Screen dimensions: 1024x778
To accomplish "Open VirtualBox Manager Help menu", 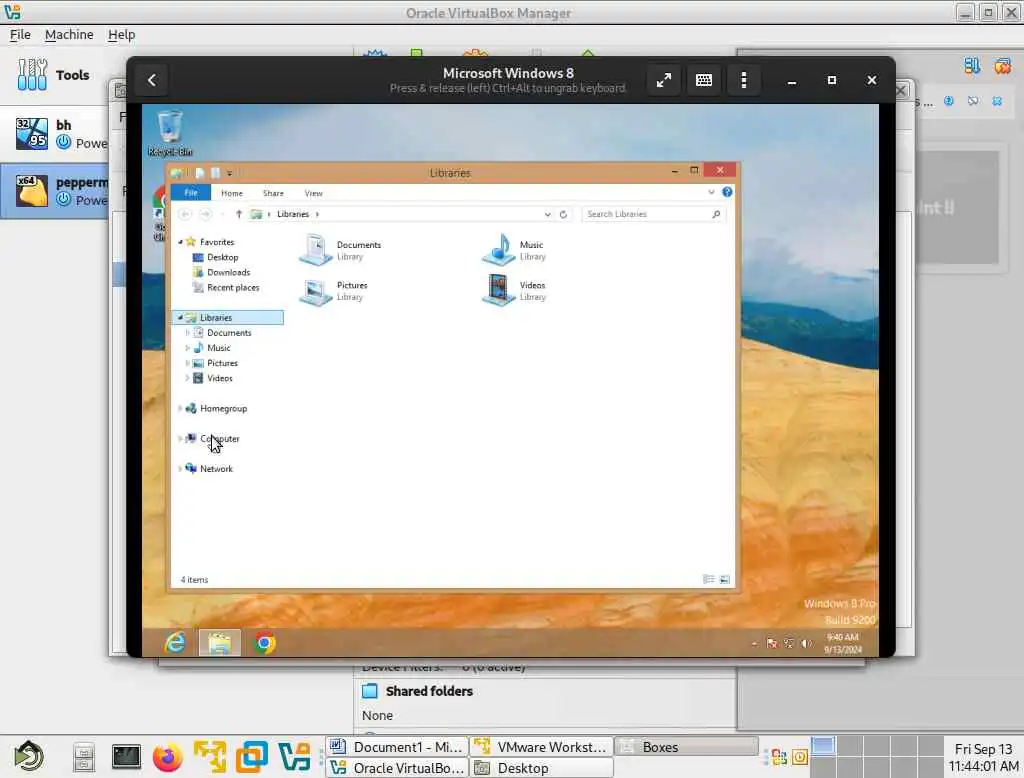I will point(121,35).
